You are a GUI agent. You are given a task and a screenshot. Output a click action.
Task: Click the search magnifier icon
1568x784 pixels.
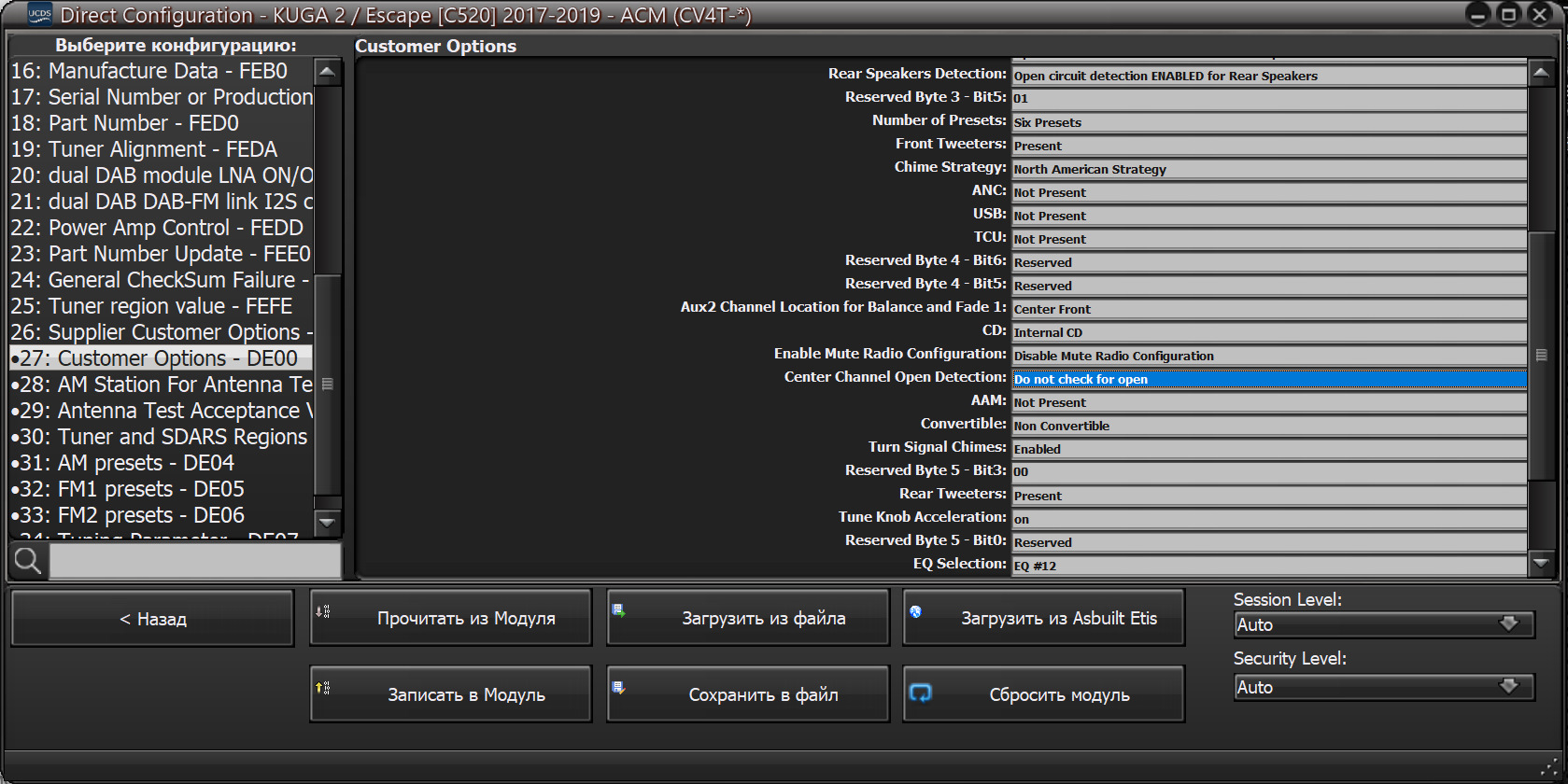[x=28, y=561]
